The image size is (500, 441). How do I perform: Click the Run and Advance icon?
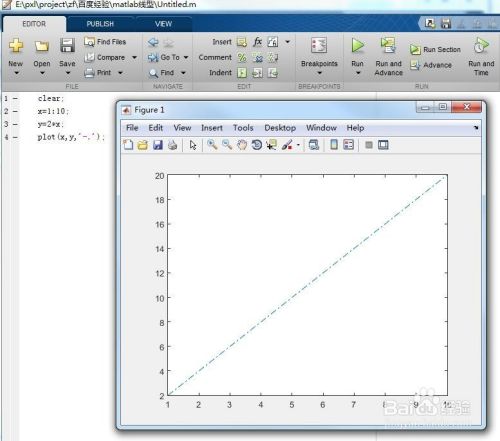[x=388, y=45]
